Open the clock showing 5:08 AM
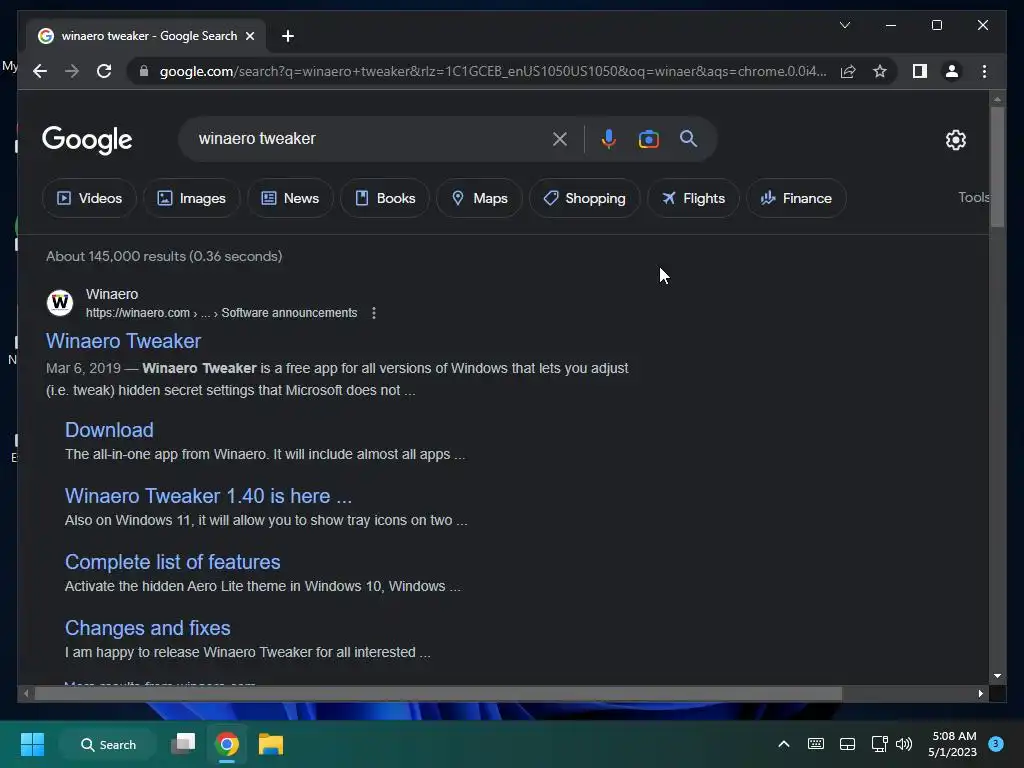The width and height of the screenshot is (1024, 768). (x=953, y=744)
